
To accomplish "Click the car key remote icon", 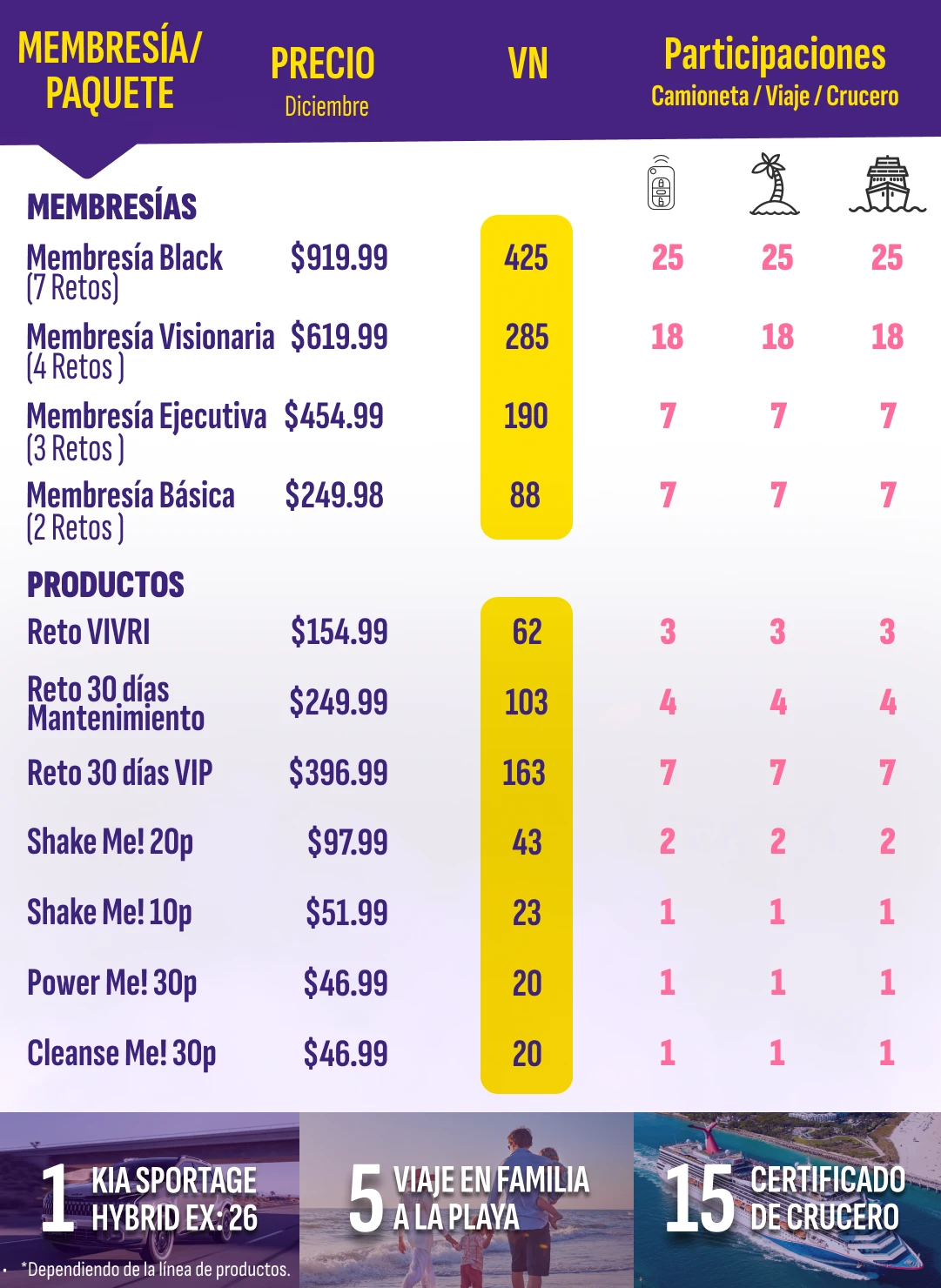I will (662, 184).
